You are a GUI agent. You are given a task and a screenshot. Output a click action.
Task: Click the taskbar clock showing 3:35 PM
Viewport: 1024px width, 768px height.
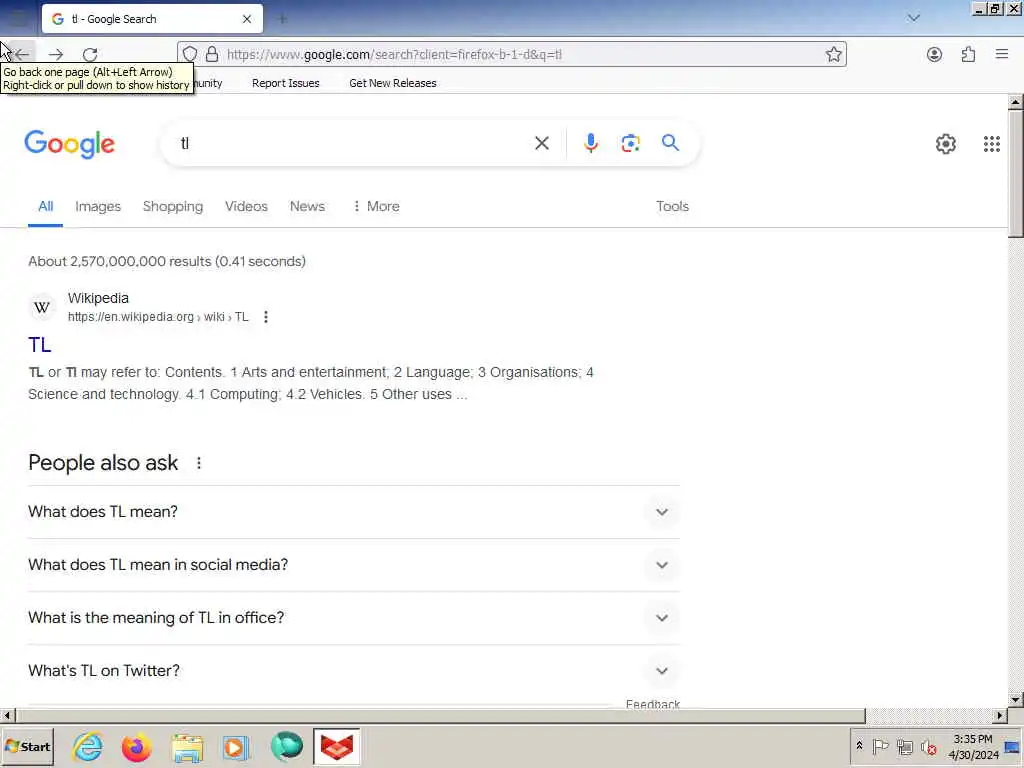(x=973, y=746)
